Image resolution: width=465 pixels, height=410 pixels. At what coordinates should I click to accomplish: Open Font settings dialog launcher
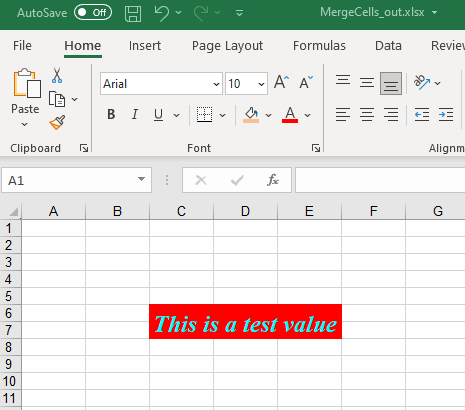point(316,148)
